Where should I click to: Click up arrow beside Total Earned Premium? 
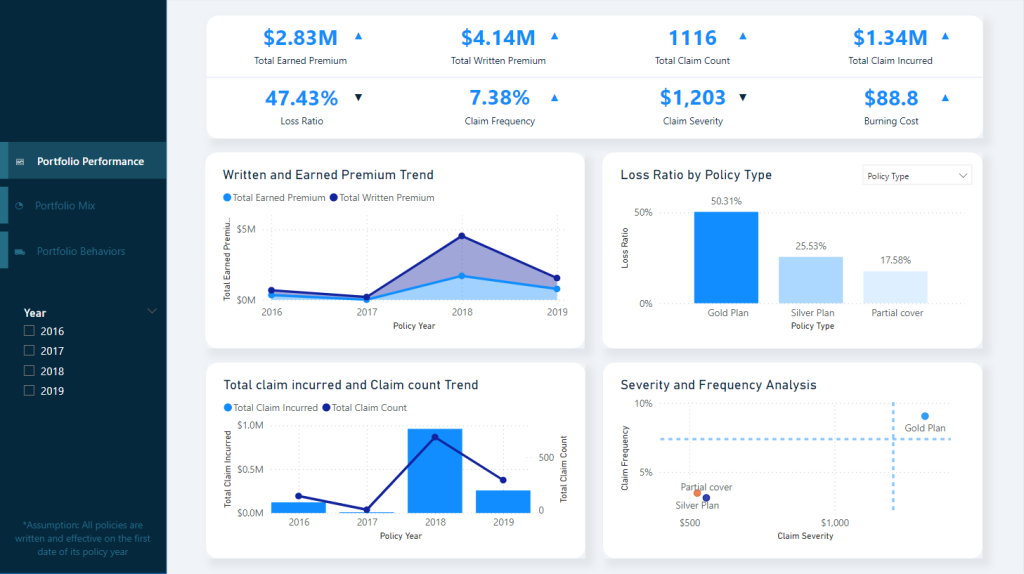click(x=359, y=36)
